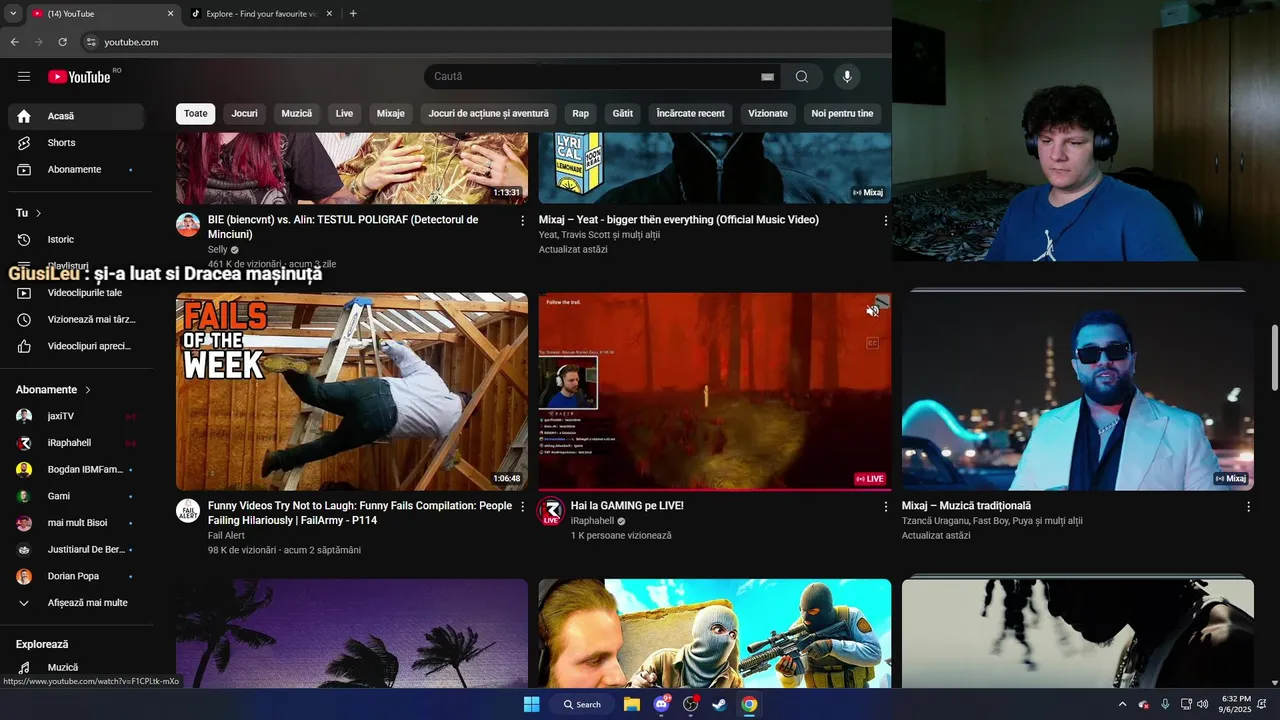Select the Încărcate recent chip
This screenshot has width=1280, height=720.
pos(691,114)
